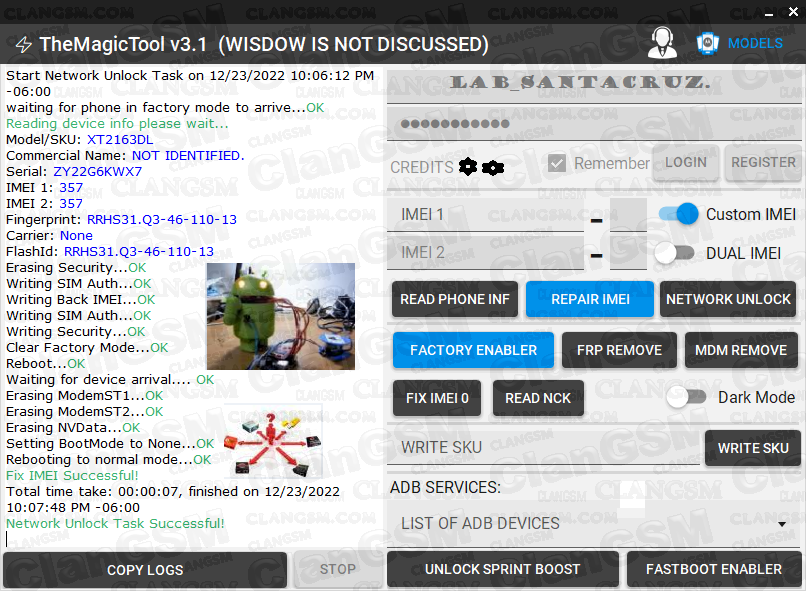The width and height of the screenshot is (806, 591).
Task: Click the STOP button
Action: coord(338,569)
